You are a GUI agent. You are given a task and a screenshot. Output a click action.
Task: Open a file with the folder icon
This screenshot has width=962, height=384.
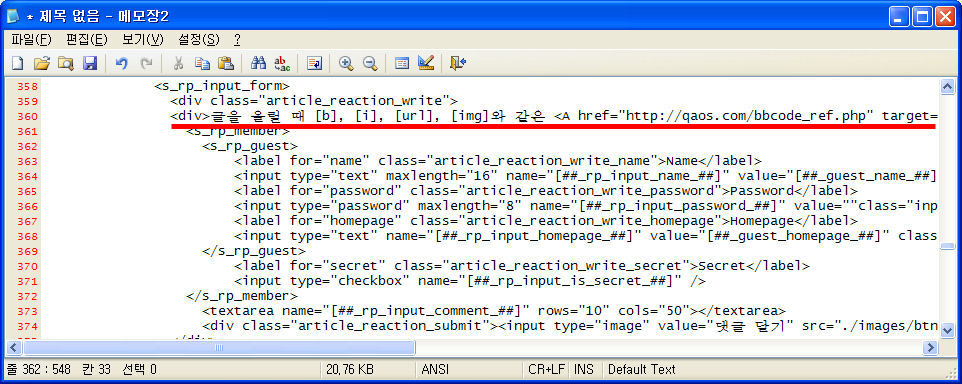coord(41,63)
